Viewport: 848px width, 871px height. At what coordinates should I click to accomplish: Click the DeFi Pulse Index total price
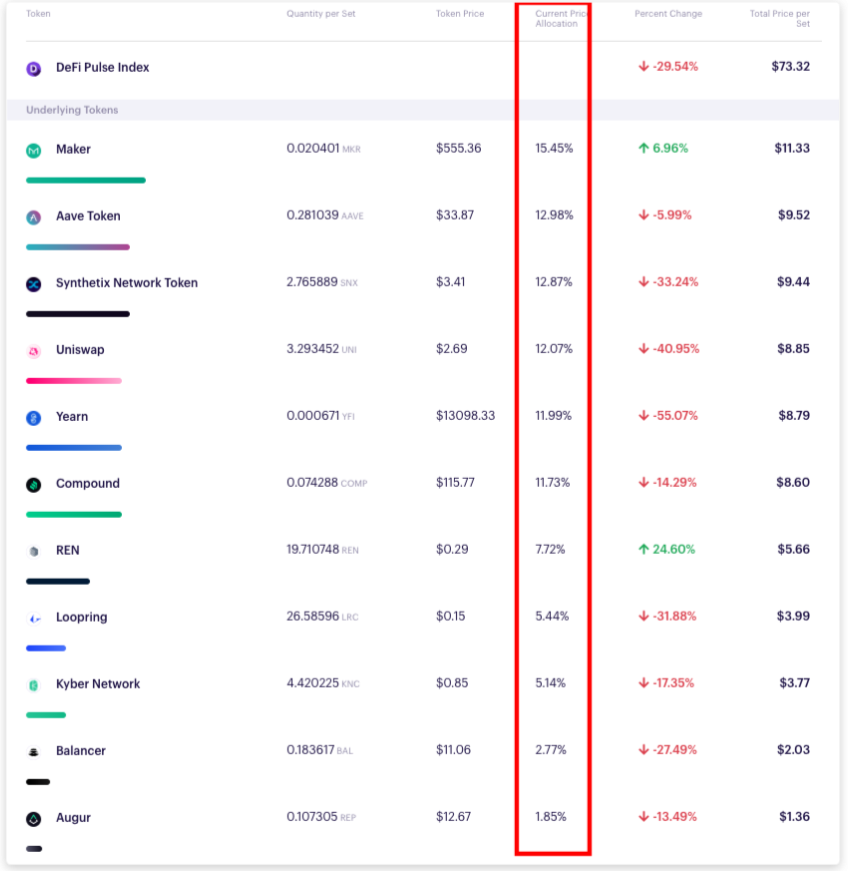791,67
